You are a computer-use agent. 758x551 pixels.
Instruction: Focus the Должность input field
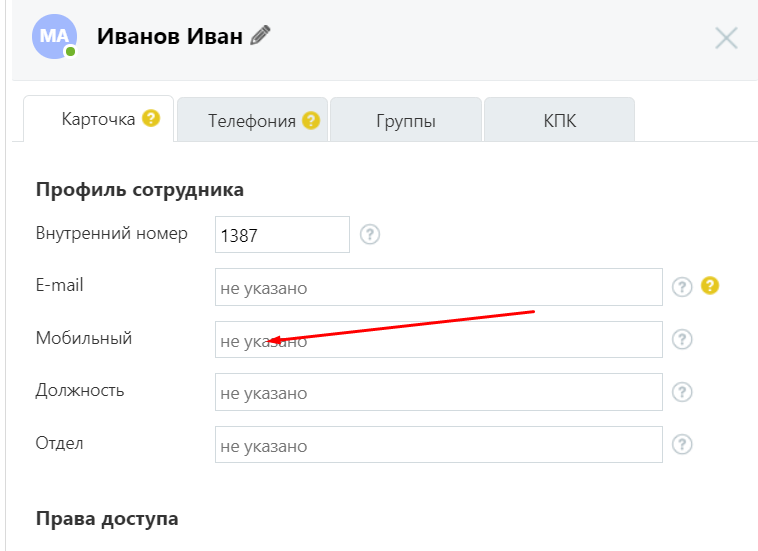pos(438,392)
